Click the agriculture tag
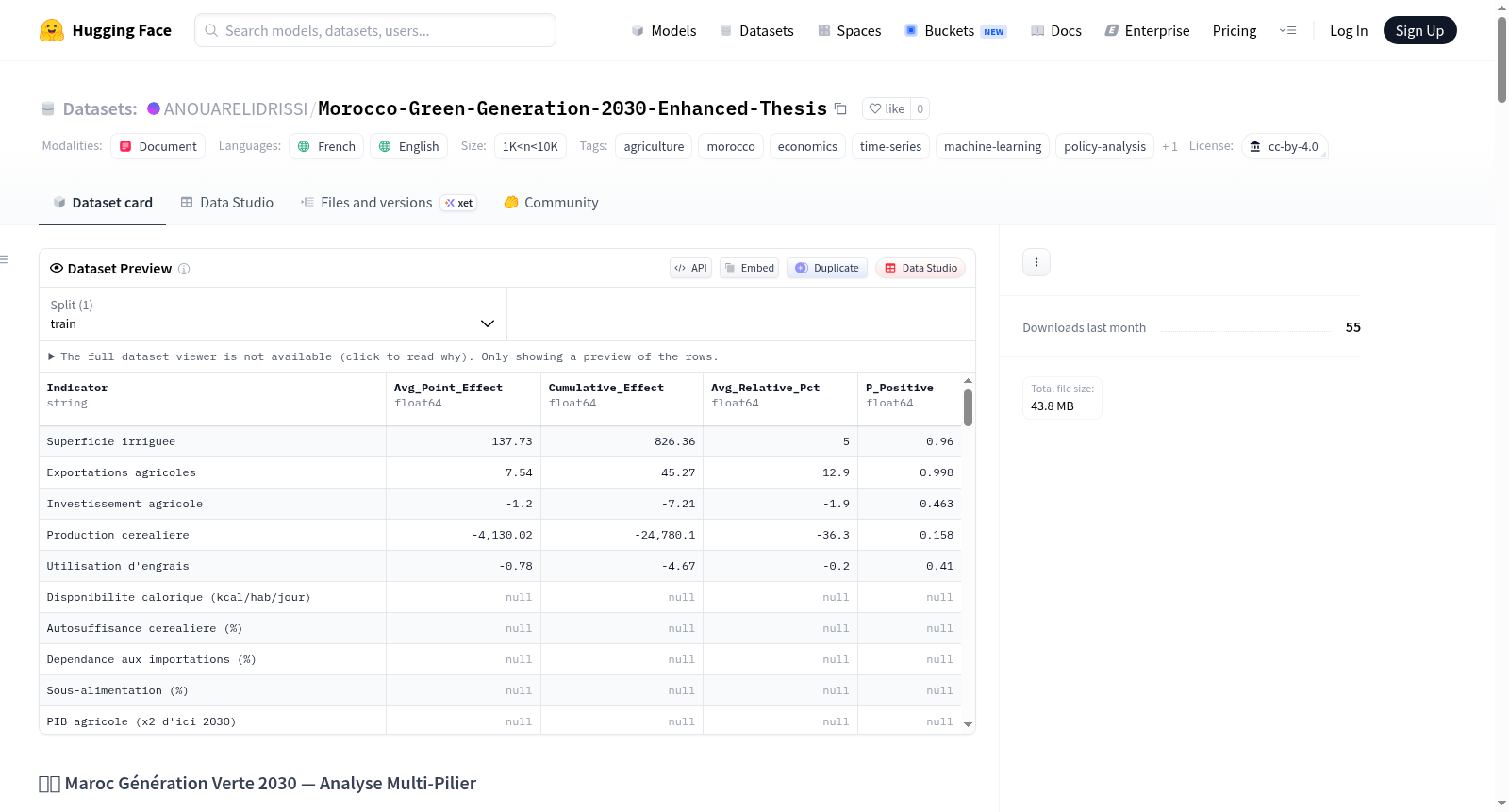1509x812 pixels. (654, 146)
